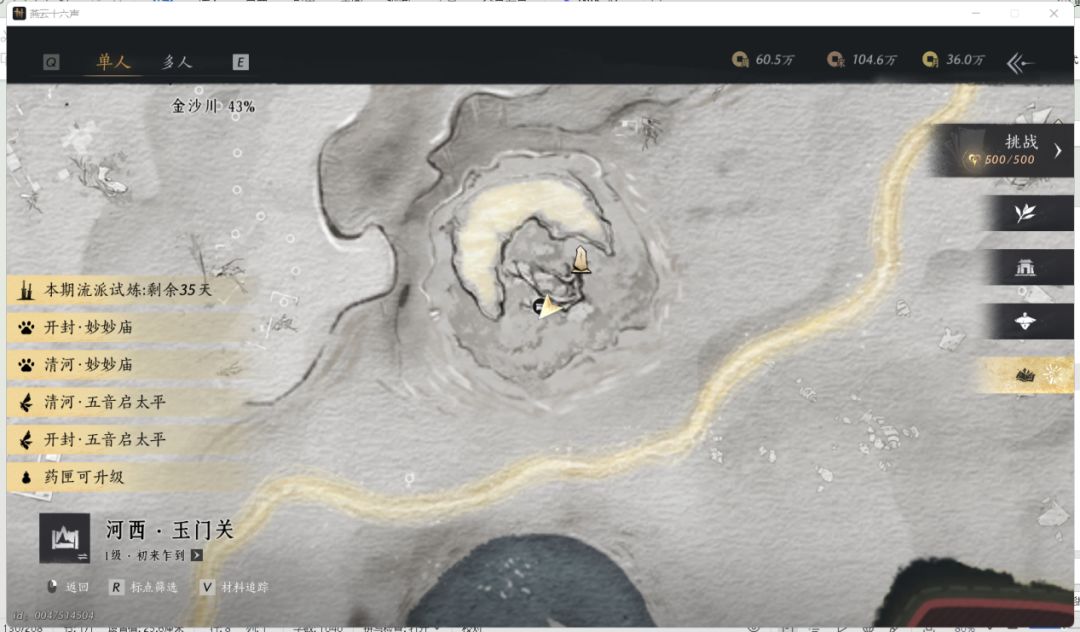
Task: Click the 河西·玉门关 region emblem icon
Action: [x=64, y=538]
